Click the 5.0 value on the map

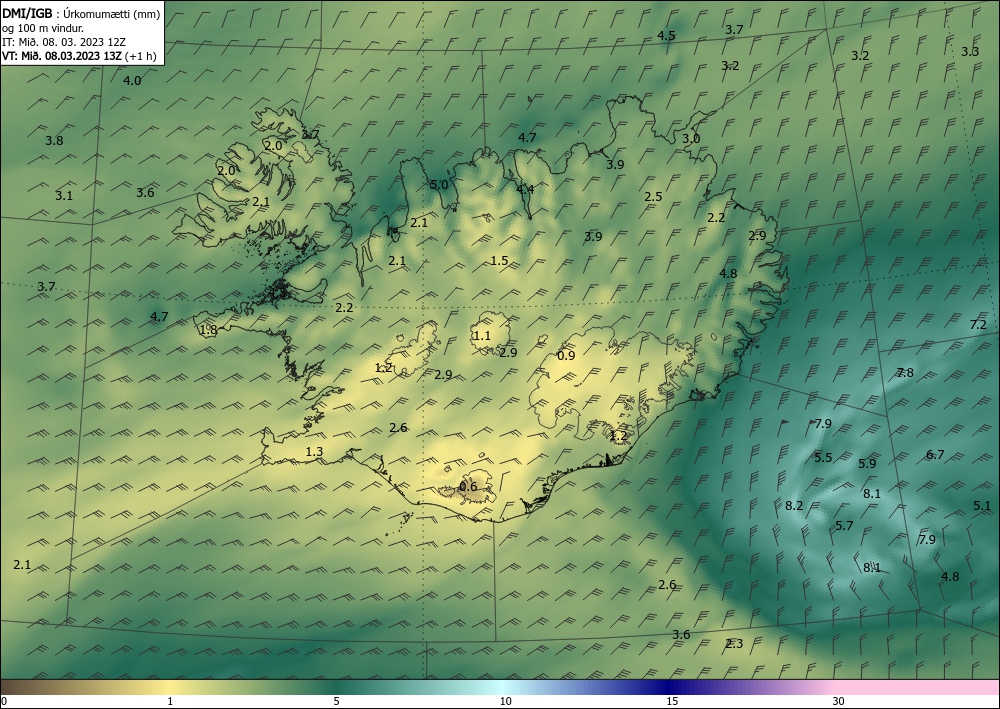[x=439, y=185]
